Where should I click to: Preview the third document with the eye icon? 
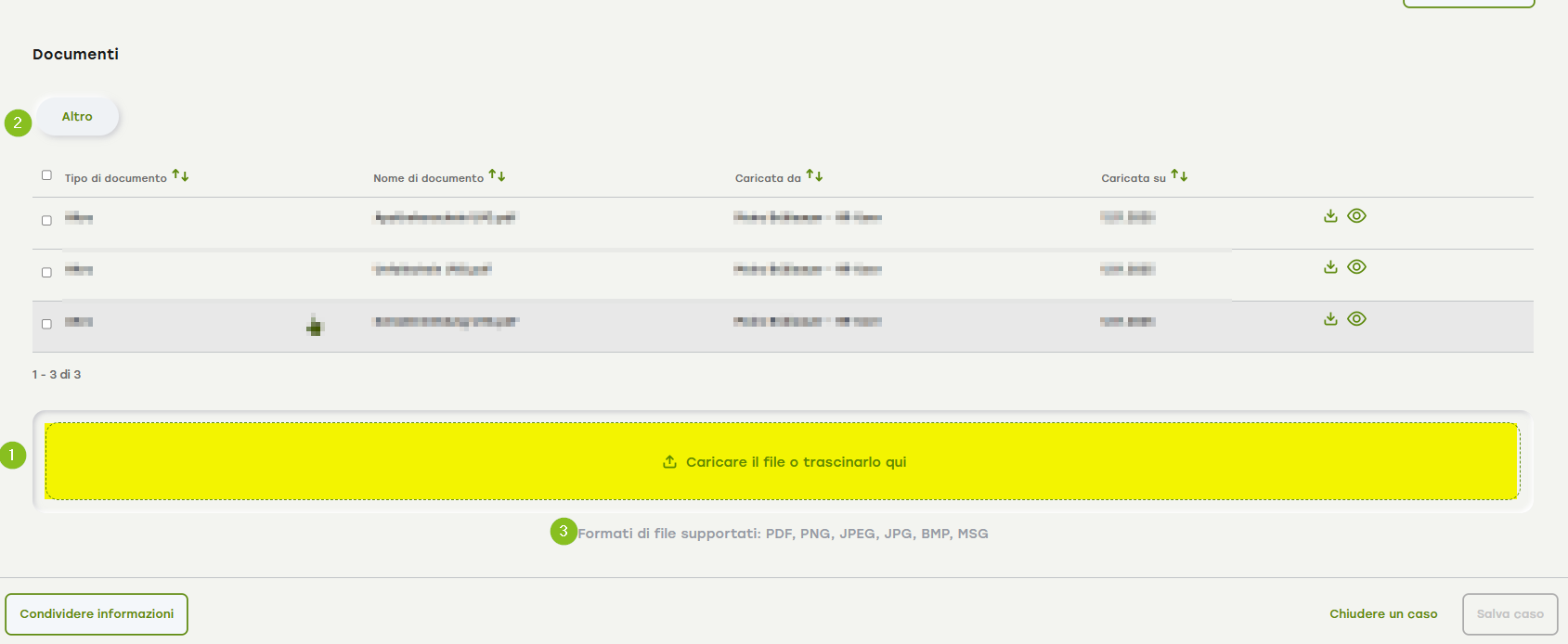[1356, 319]
